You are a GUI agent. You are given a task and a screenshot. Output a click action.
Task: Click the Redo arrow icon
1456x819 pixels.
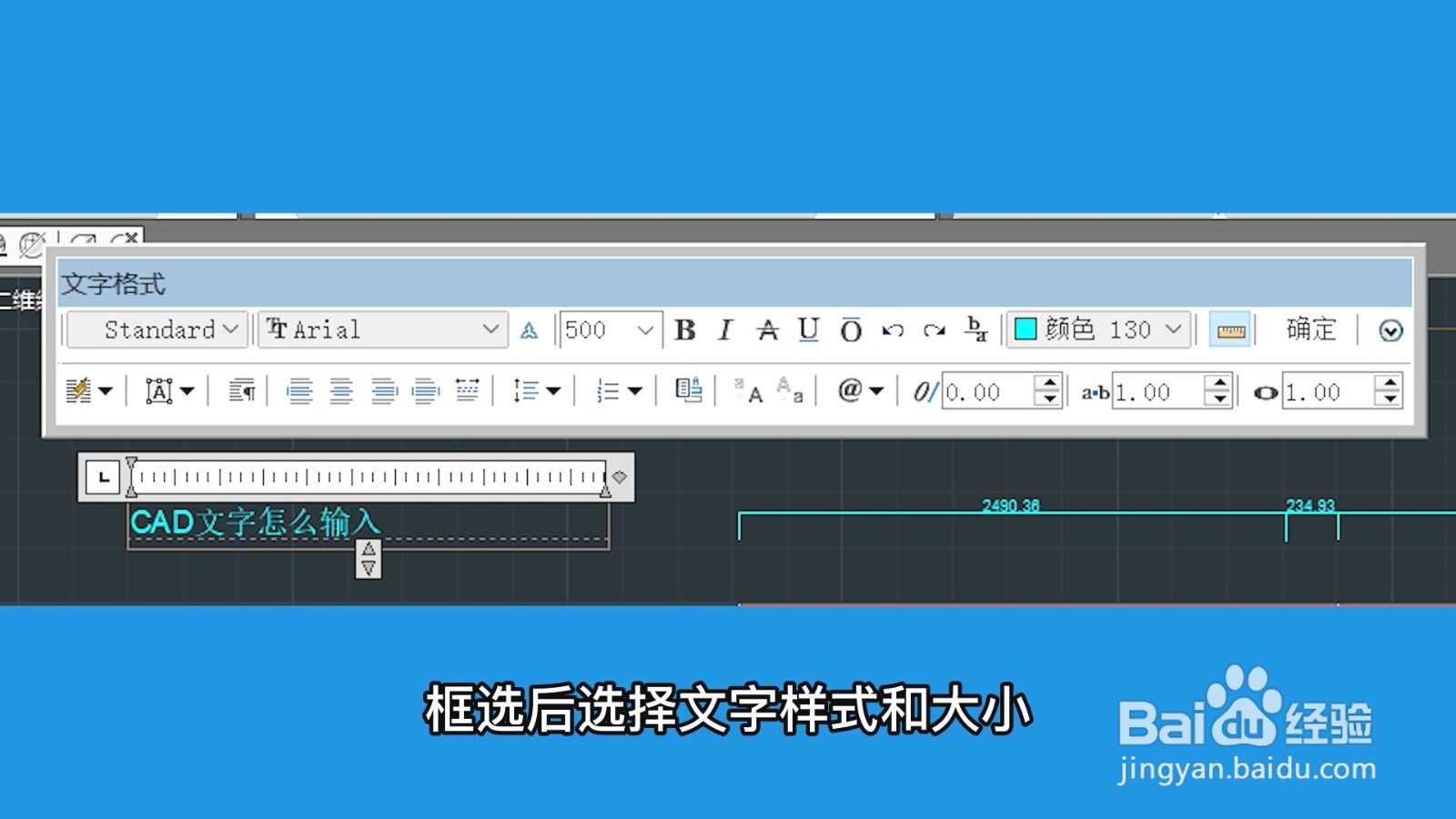pos(935,330)
